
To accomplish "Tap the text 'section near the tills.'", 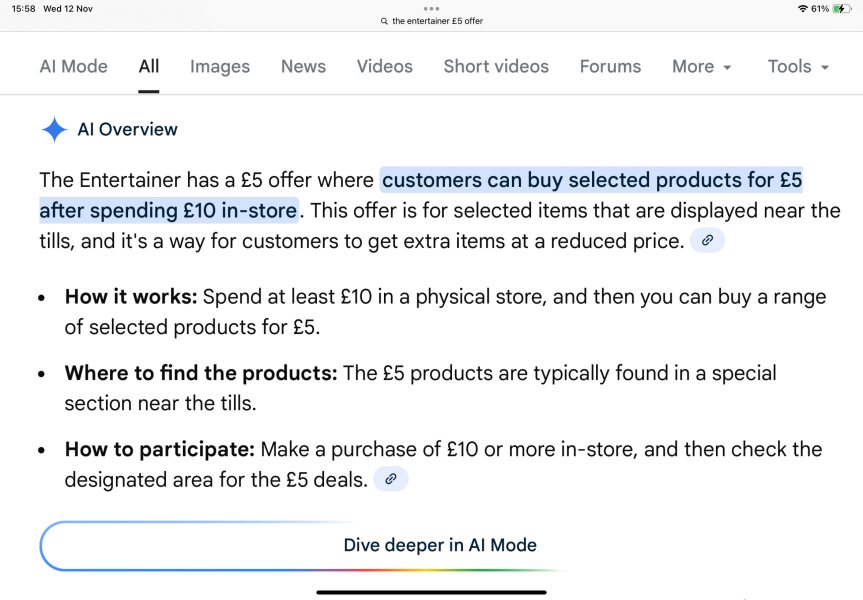I will tap(161, 403).
